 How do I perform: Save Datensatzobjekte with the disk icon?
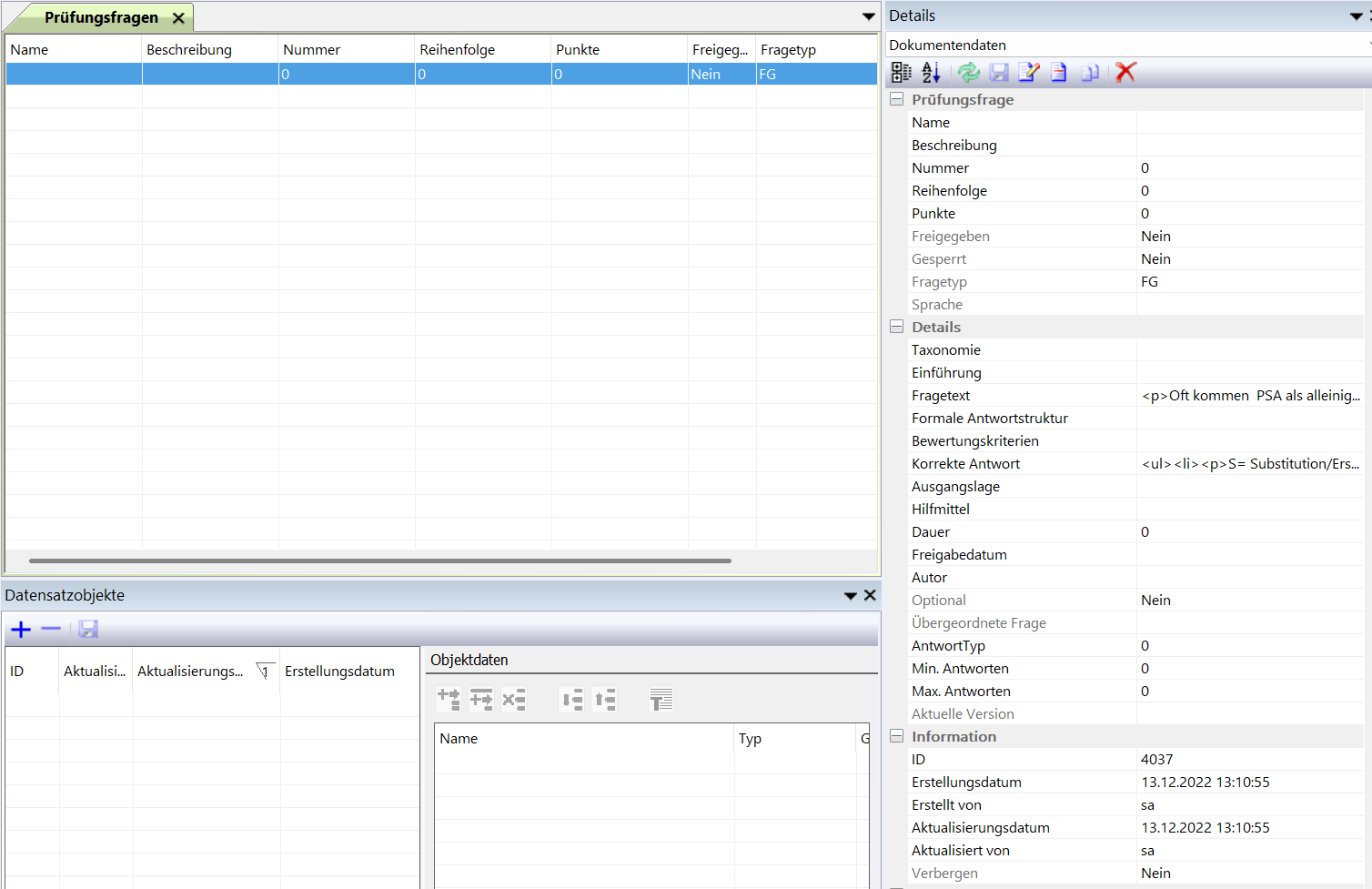88,629
